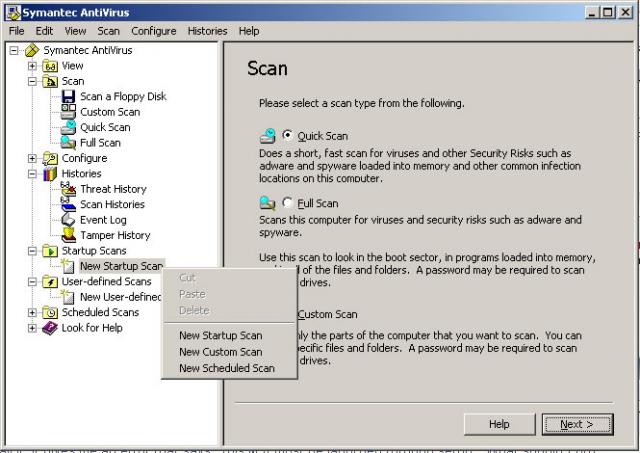Select Event Log tree label
Image resolution: width=640 pixels, height=453 pixels.
pos(103,220)
